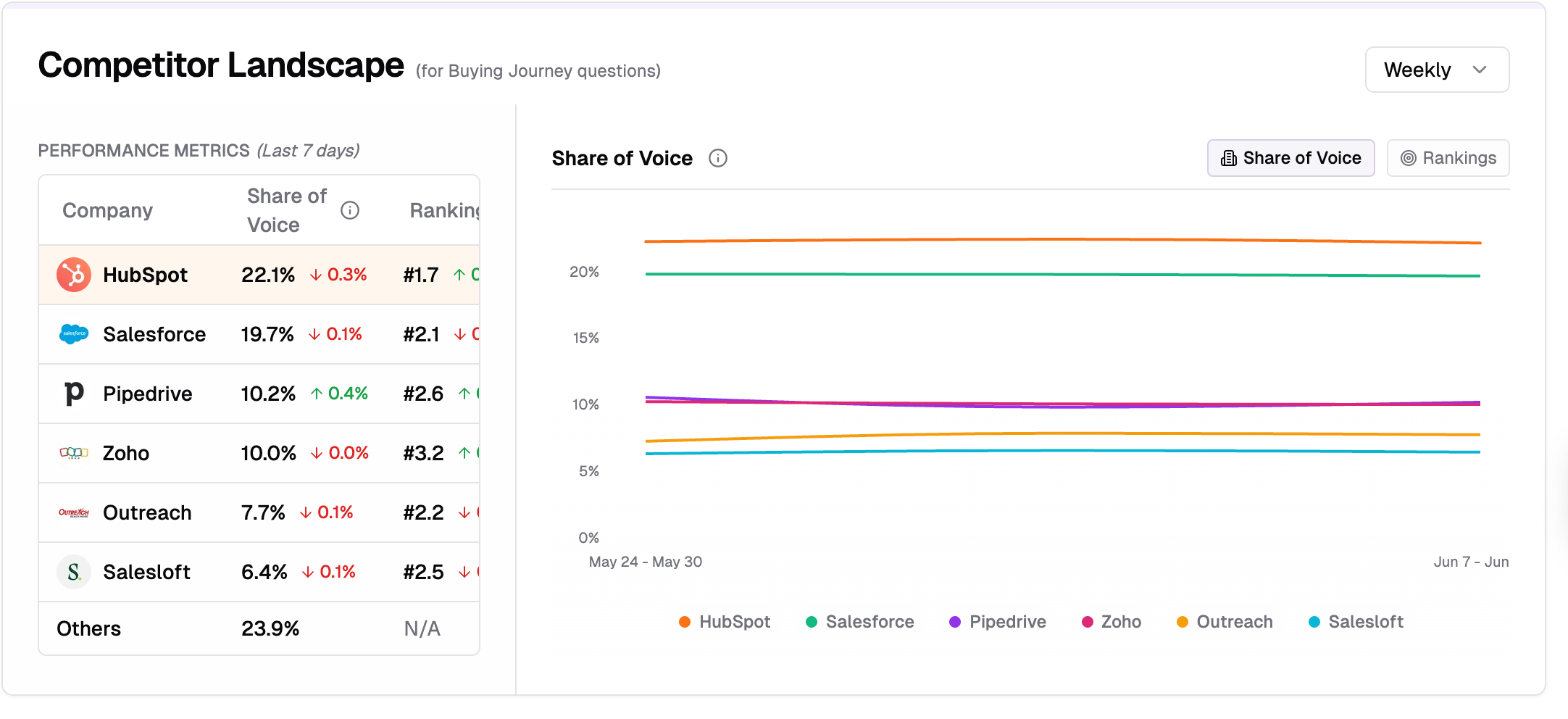Toggle Pipedrive series in chart legend
The width and height of the screenshot is (1568, 719).
tap(997, 622)
